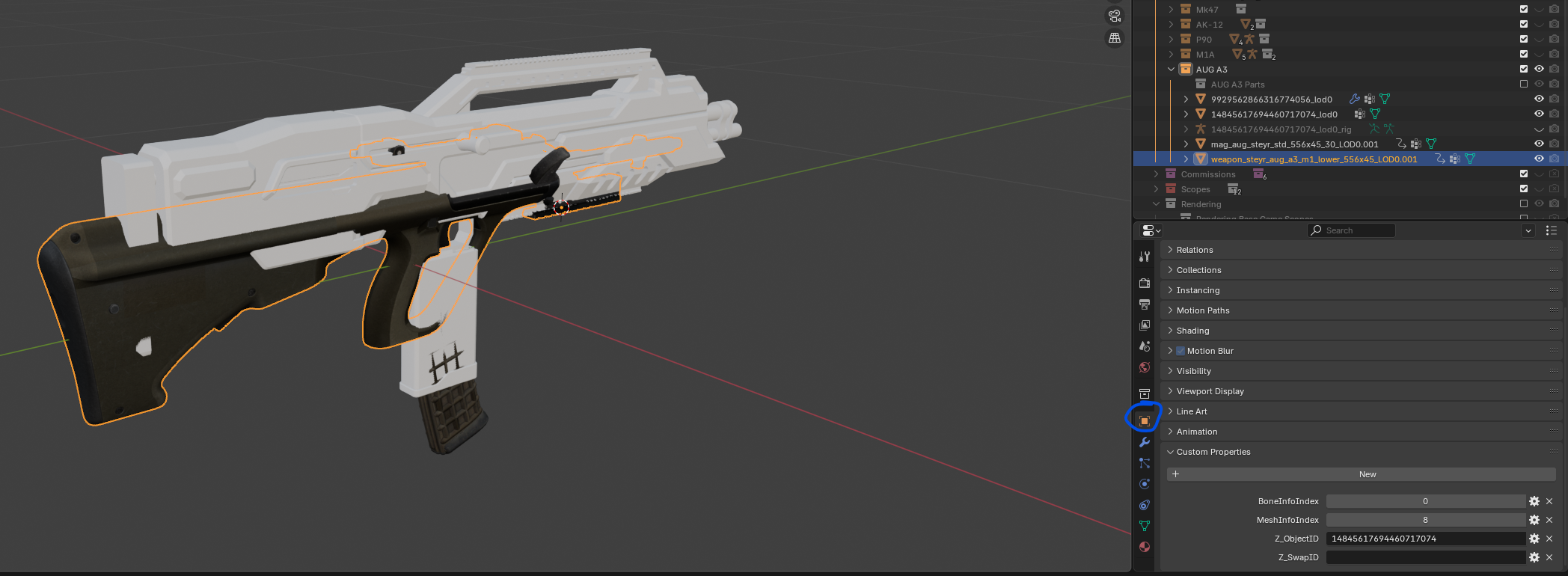Uncheck the AUG A3 collection checkbox
Image resolution: width=1568 pixels, height=576 pixels.
(x=1524, y=69)
